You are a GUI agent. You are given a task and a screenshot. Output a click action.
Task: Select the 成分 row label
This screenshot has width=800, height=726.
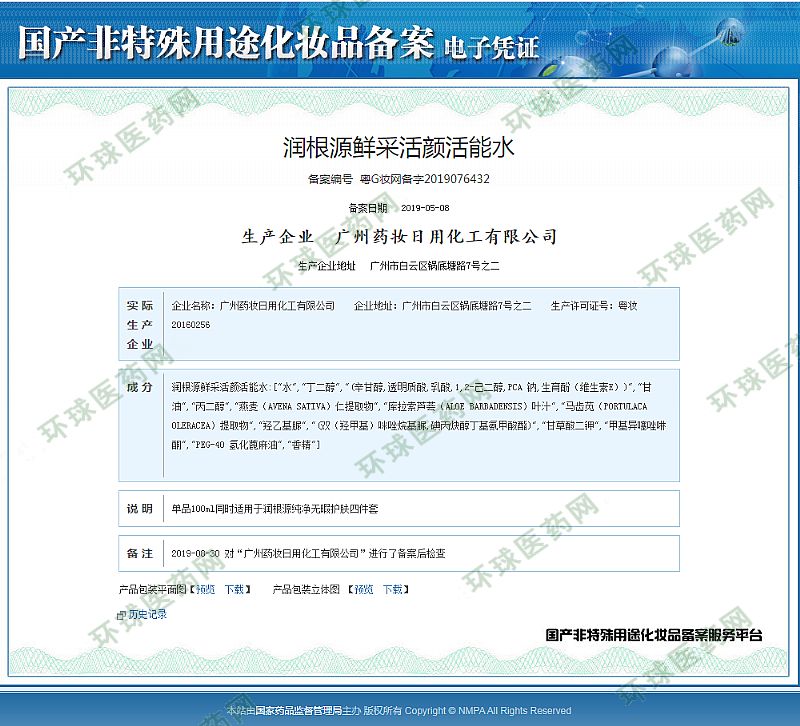140,387
